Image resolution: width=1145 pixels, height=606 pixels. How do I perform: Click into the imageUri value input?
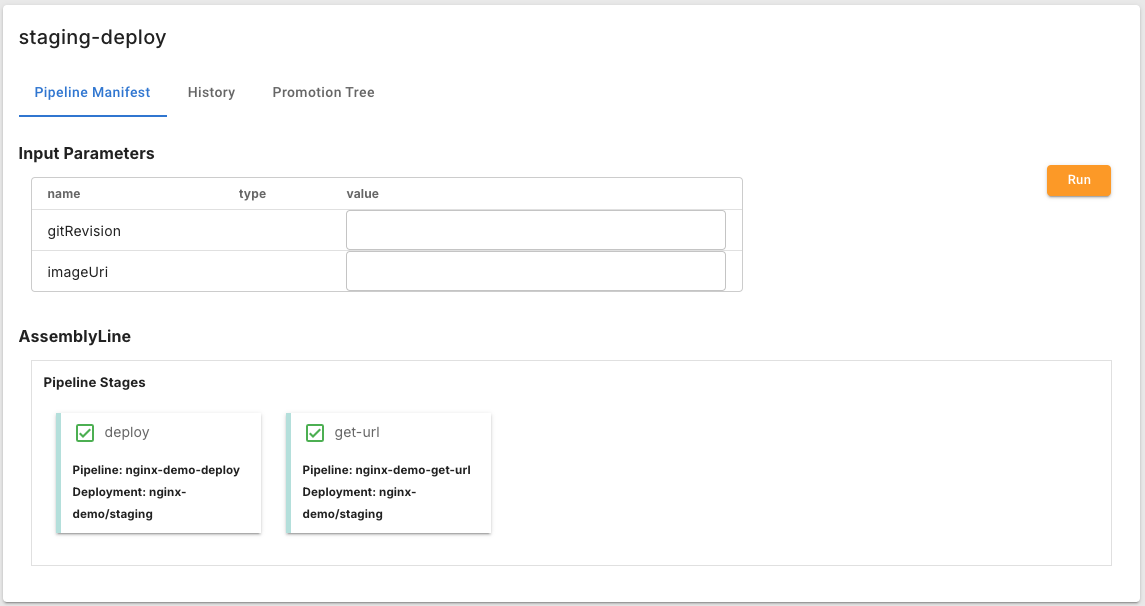535,271
